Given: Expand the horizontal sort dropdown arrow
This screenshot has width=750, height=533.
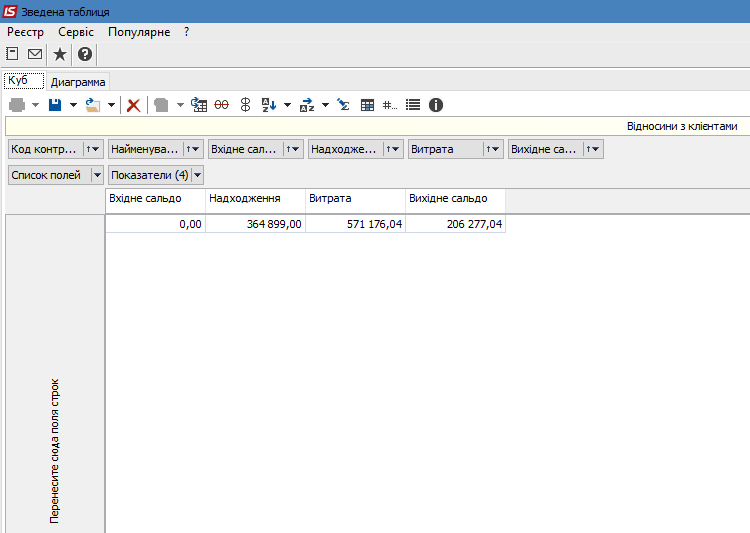Looking at the screenshot, I should [x=325, y=105].
